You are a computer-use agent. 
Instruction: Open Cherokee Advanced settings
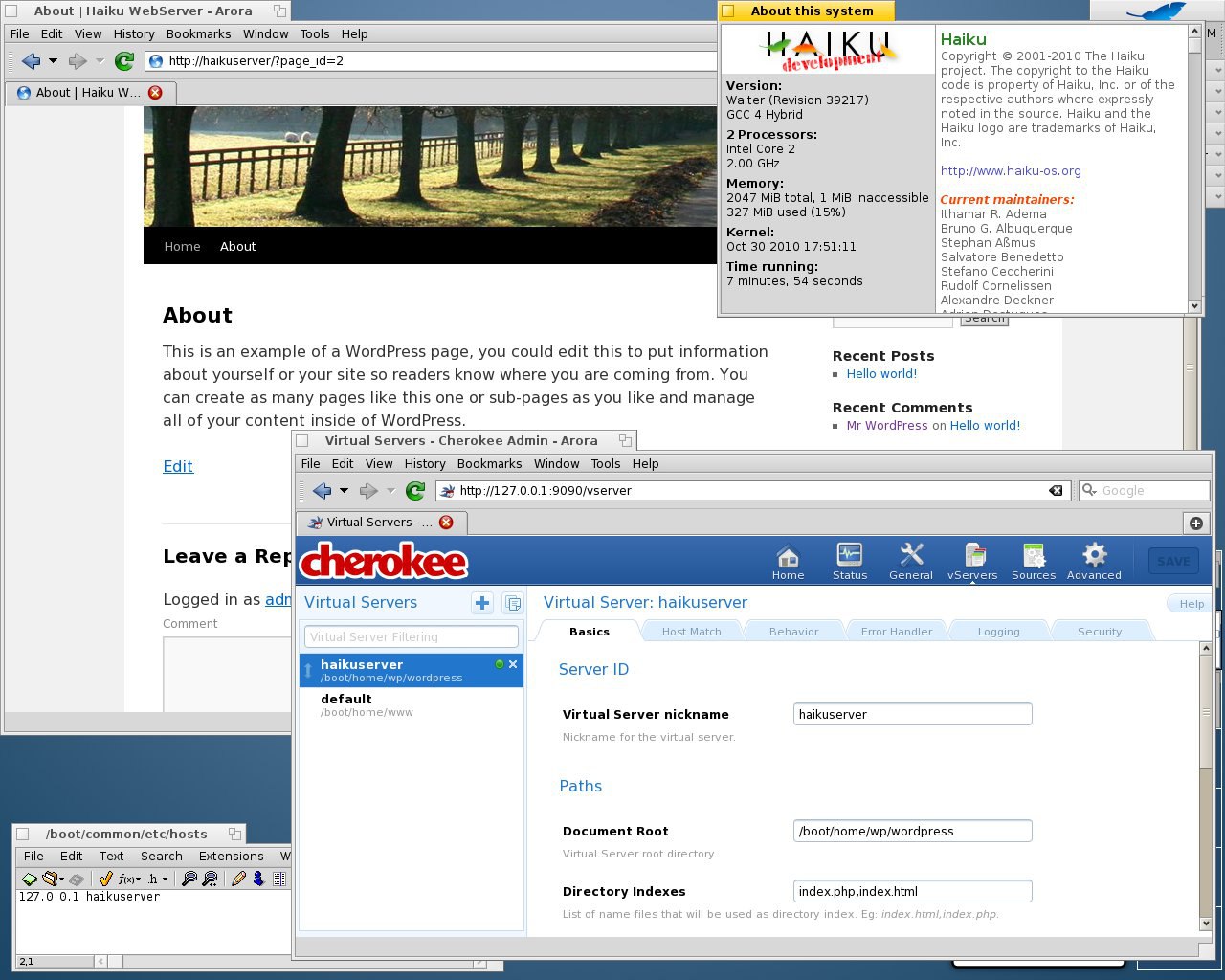coord(1094,562)
